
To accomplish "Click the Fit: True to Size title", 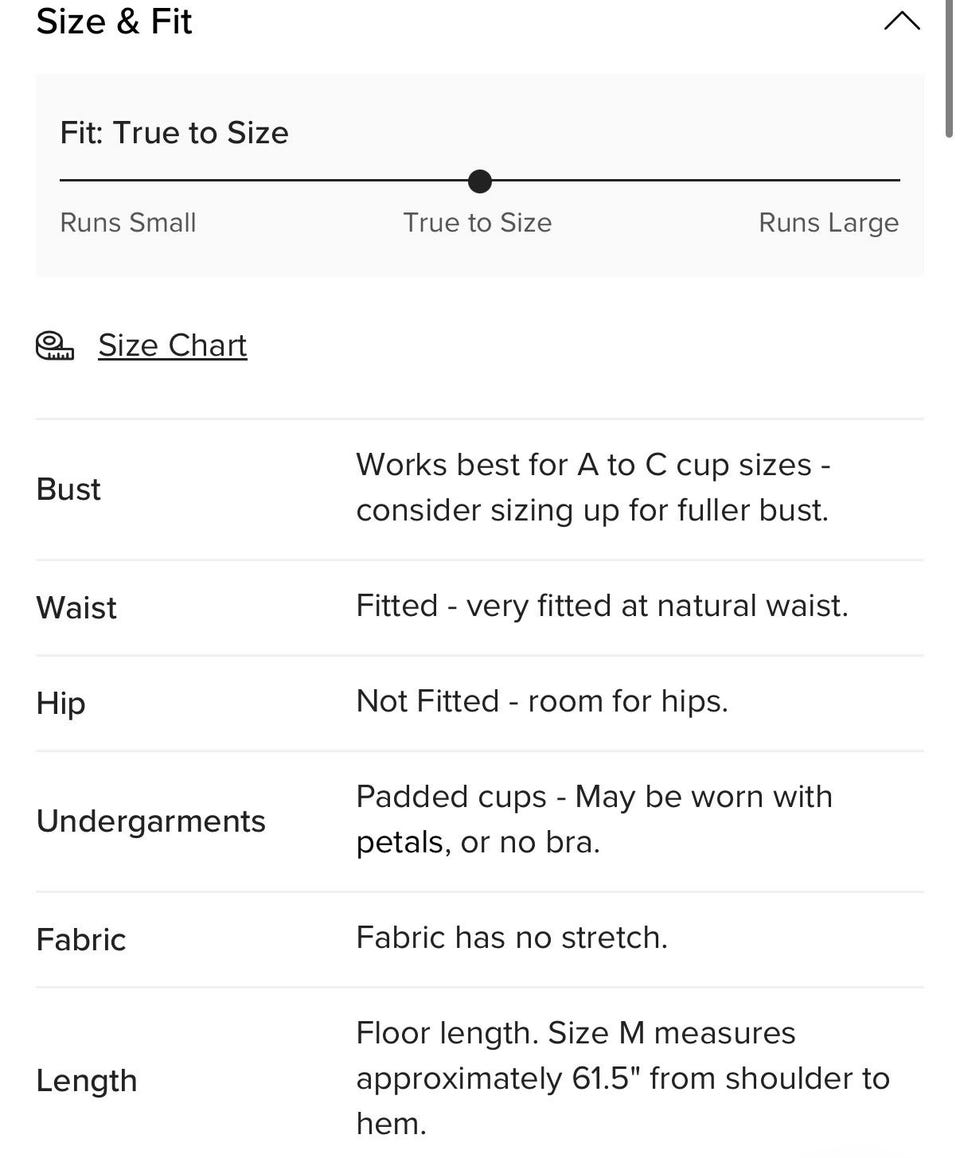I will (x=174, y=133).
